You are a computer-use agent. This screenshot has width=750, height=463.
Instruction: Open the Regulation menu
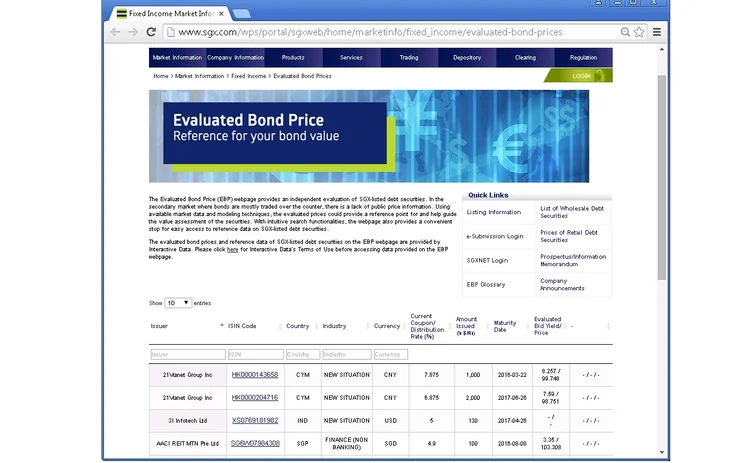(584, 57)
